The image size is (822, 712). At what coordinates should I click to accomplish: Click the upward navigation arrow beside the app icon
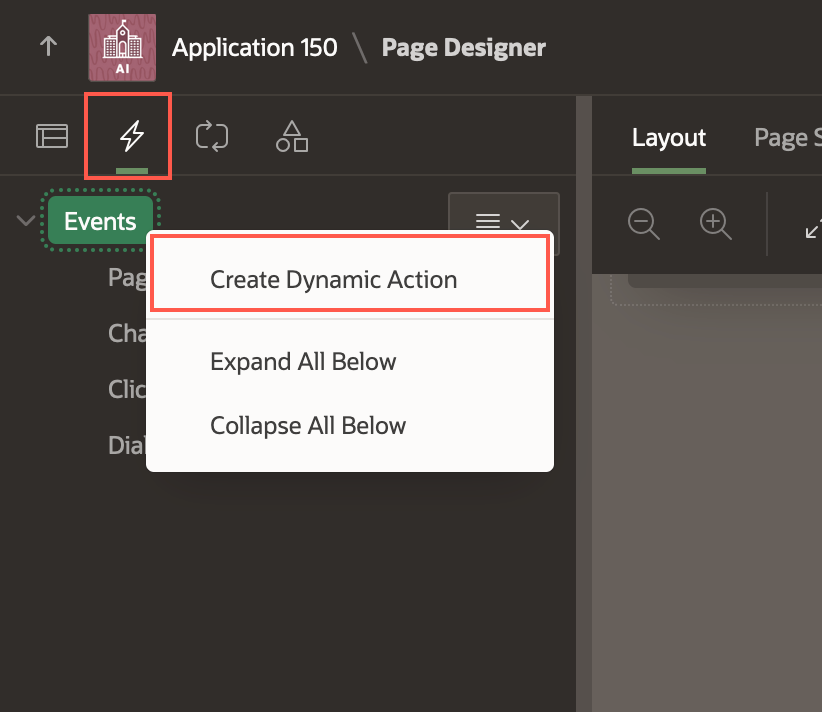pos(48,46)
